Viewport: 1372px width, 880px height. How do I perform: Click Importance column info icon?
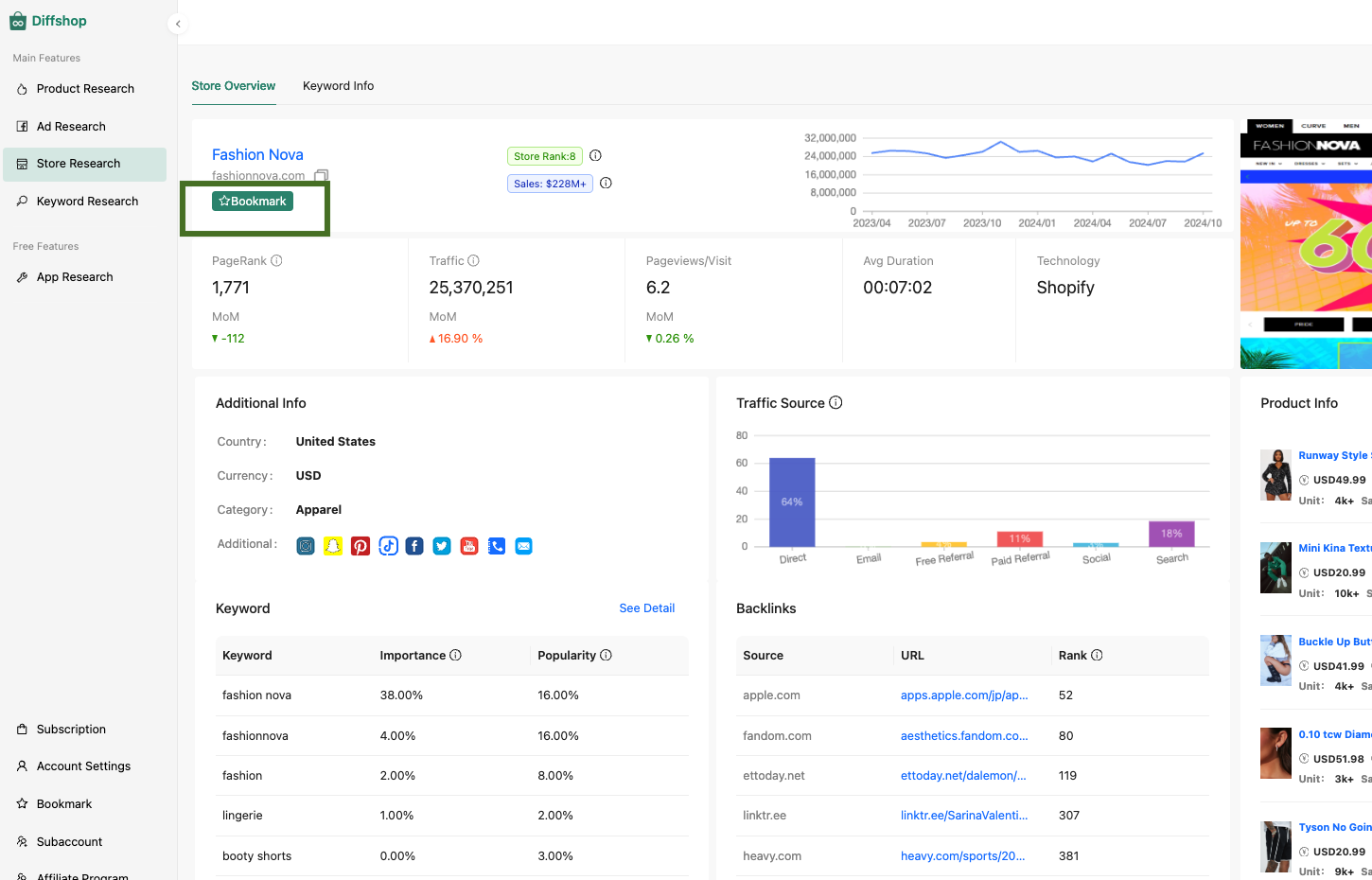[x=456, y=655]
